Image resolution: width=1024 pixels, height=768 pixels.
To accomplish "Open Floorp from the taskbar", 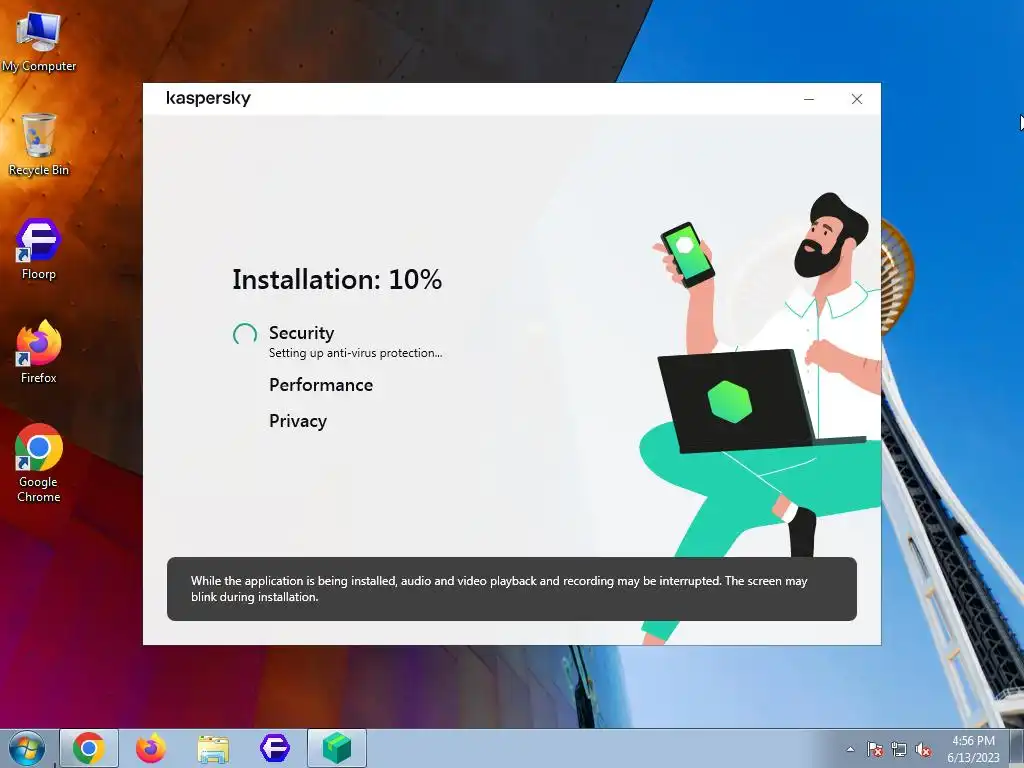I will coord(275,748).
